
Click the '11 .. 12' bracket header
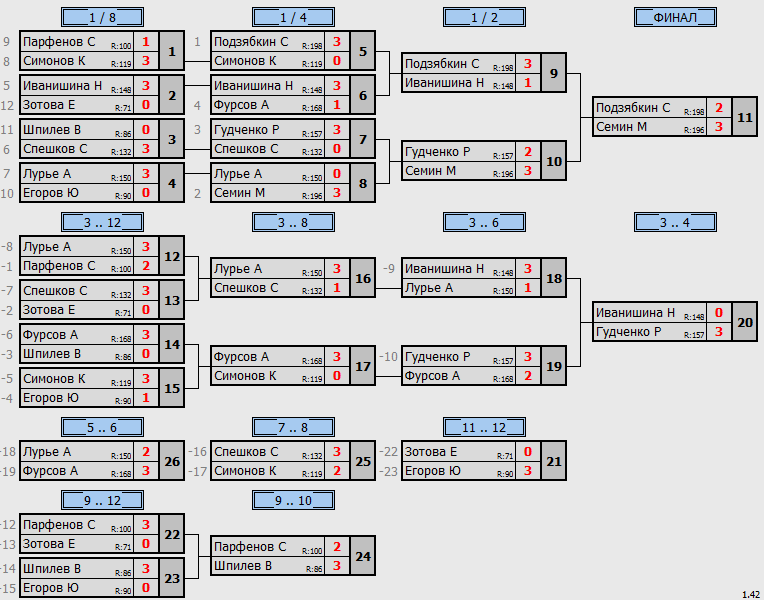tap(484, 427)
